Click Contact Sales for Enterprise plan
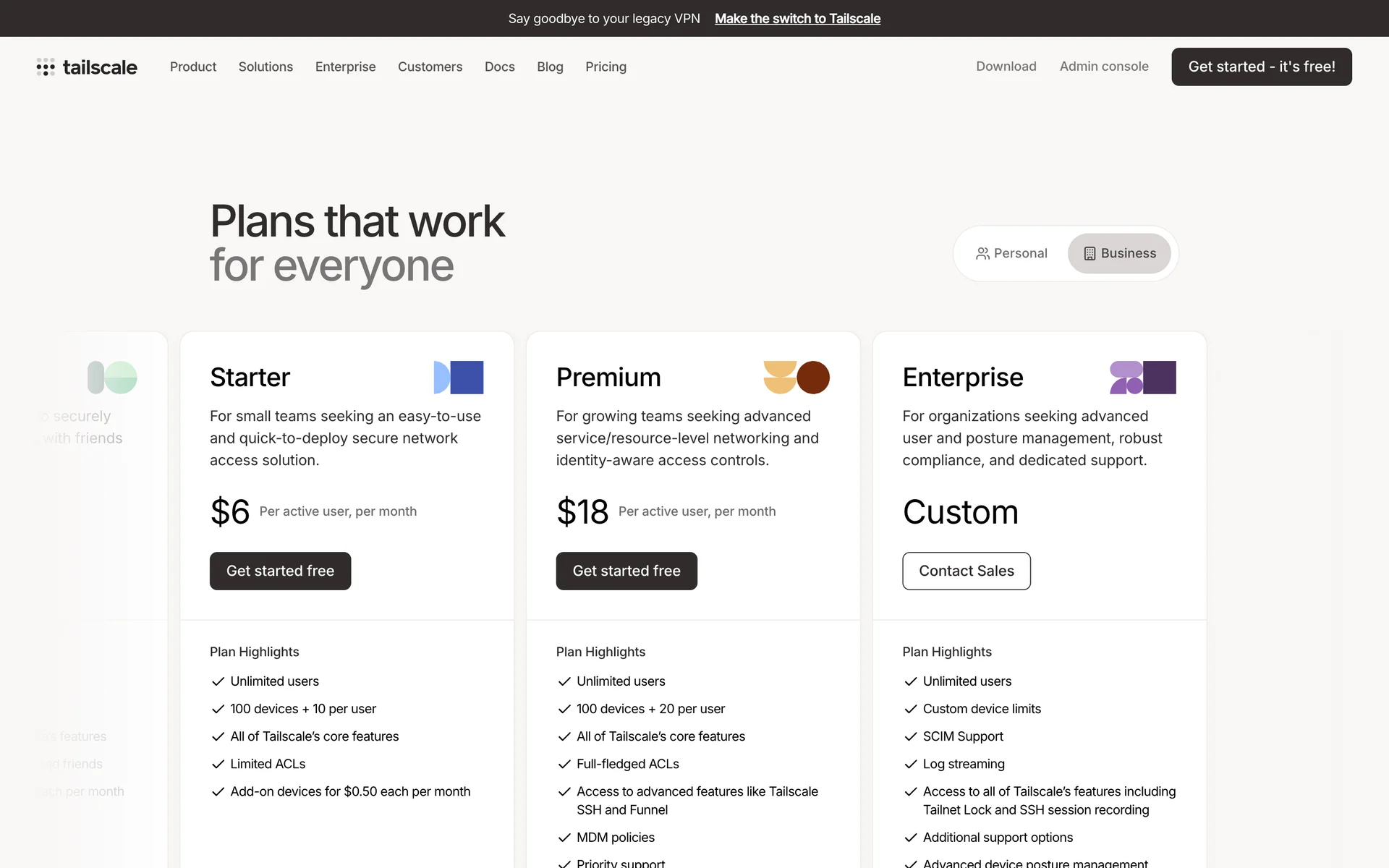The width and height of the screenshot is (1389, 868). click(966, 571)
